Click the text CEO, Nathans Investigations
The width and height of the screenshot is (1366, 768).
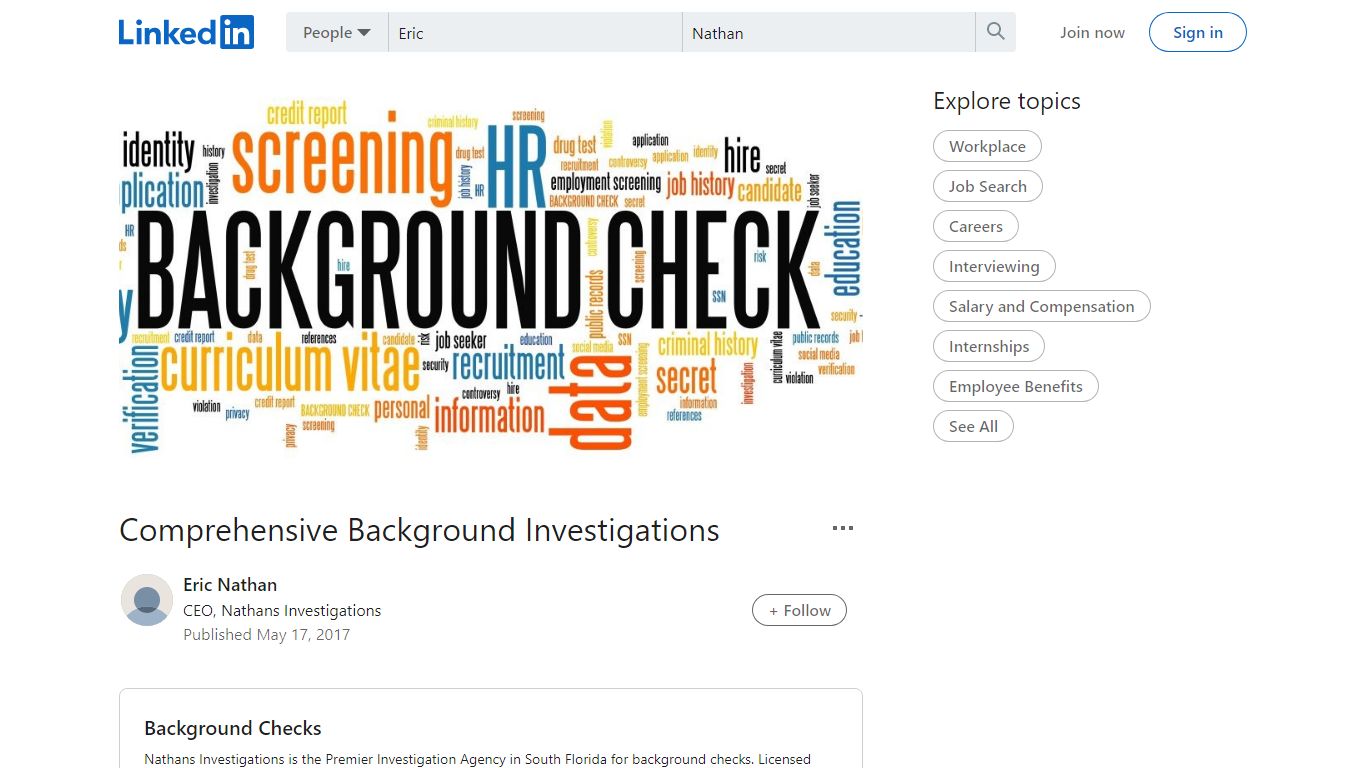(282, 610)
